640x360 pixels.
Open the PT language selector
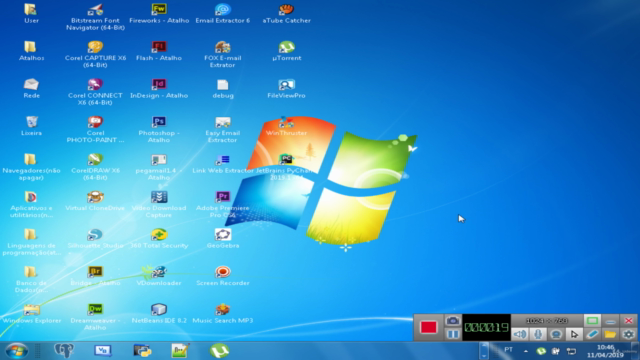(509, 350)
